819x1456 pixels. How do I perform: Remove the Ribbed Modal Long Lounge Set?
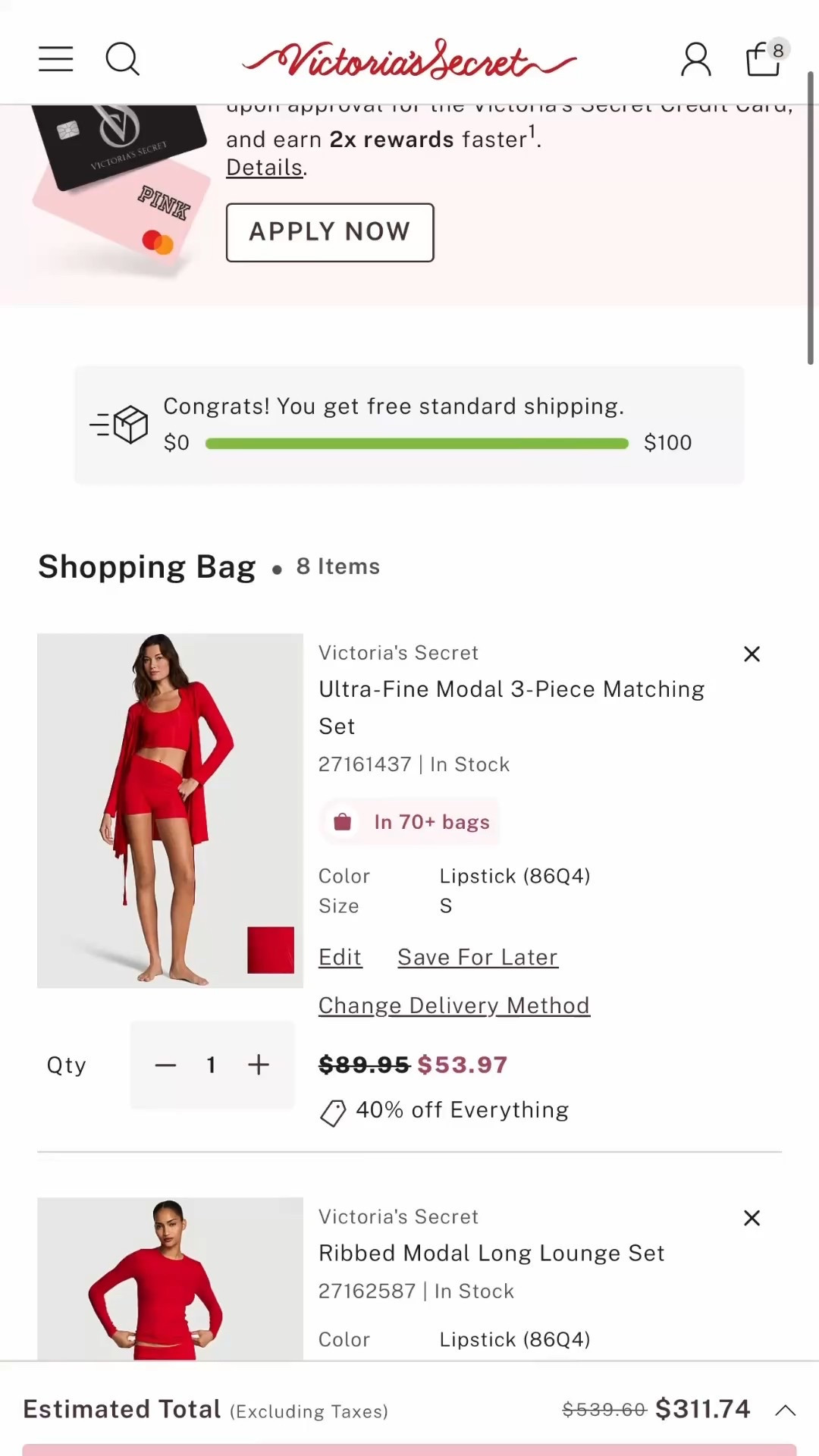[x=752, y=1218]
